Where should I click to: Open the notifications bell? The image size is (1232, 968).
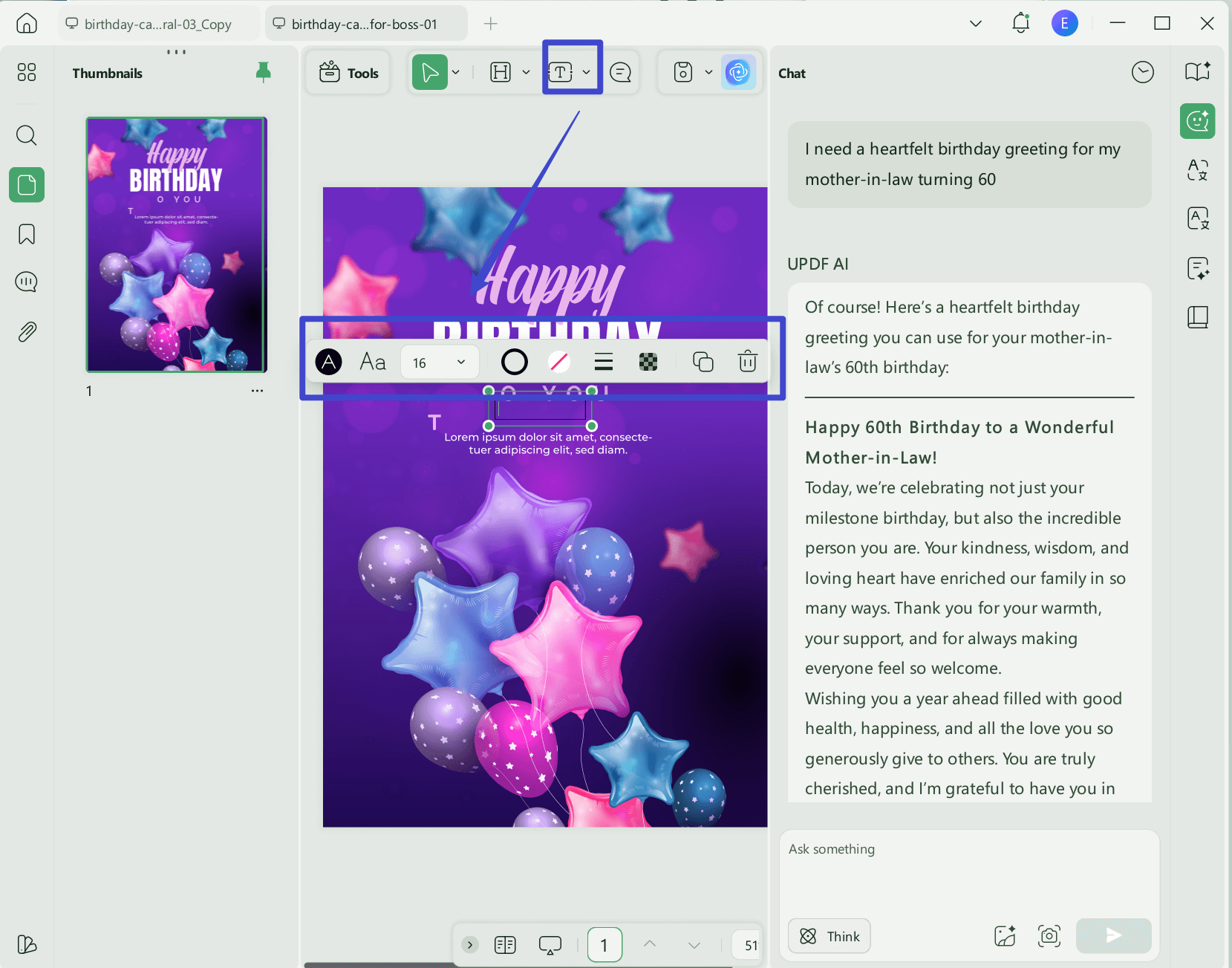(x=1021, y=23)
